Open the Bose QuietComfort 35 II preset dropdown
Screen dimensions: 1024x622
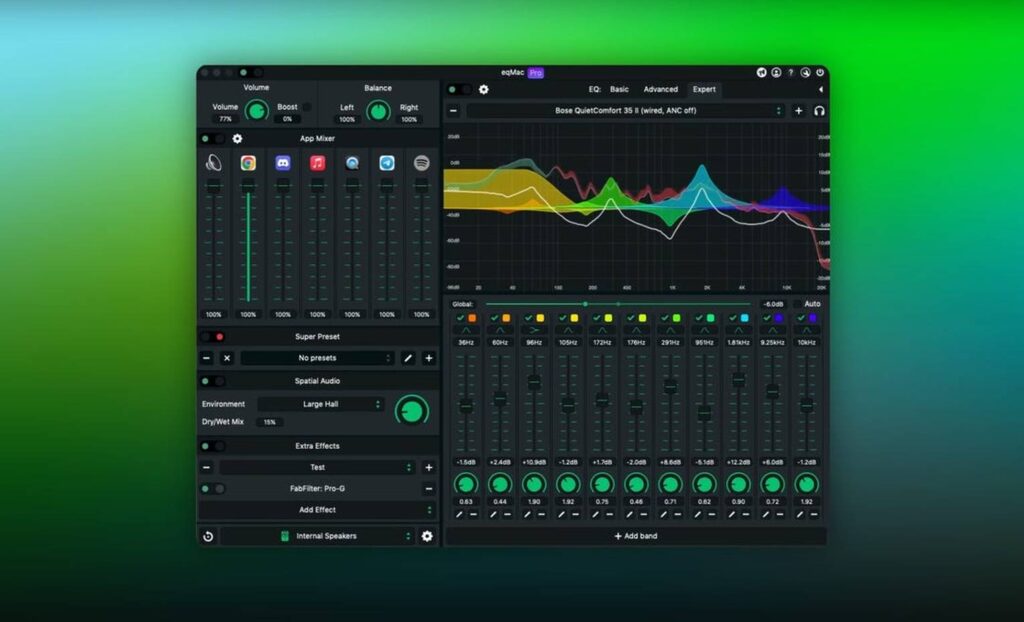(625, 111)
